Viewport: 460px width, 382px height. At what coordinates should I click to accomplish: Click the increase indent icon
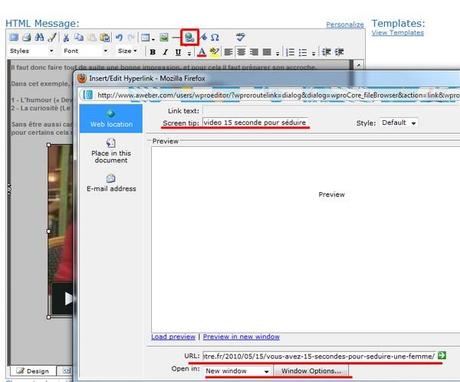(339, 52)
